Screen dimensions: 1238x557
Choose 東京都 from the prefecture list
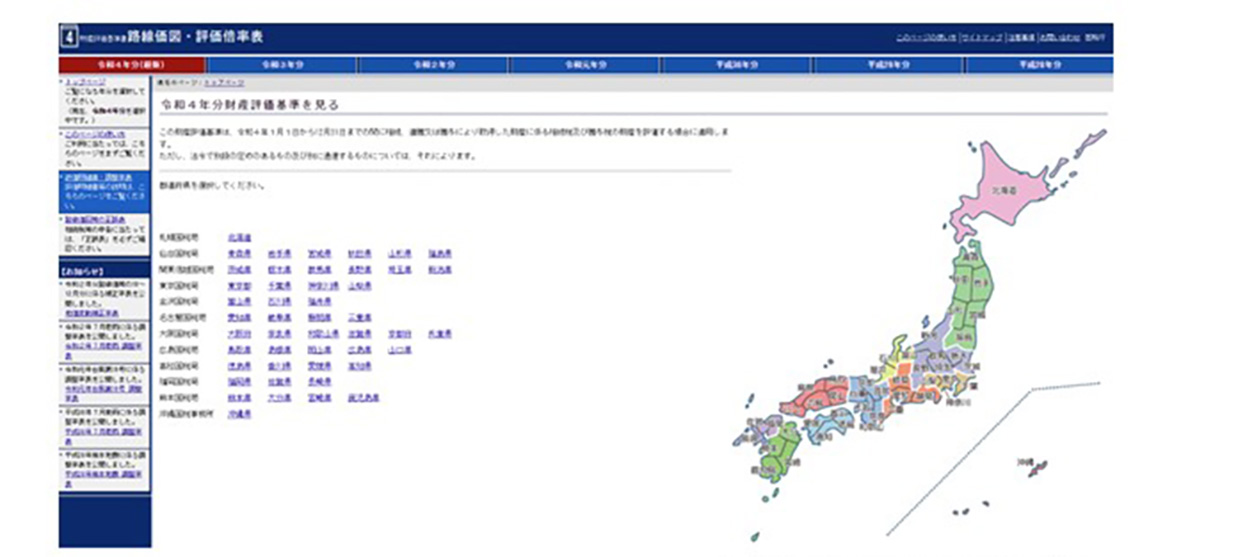(238, 286)
